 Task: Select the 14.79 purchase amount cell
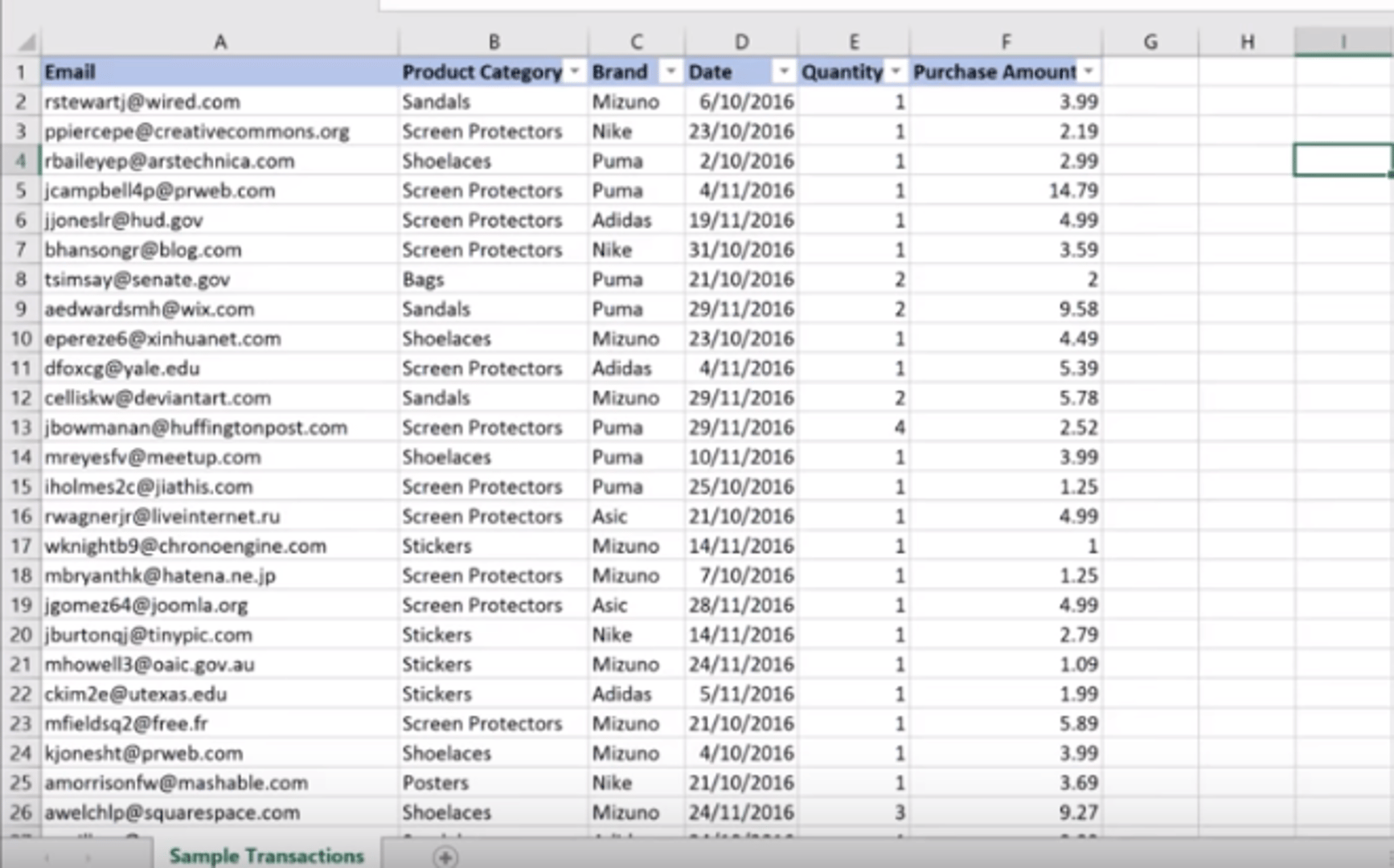(1005, 190)
